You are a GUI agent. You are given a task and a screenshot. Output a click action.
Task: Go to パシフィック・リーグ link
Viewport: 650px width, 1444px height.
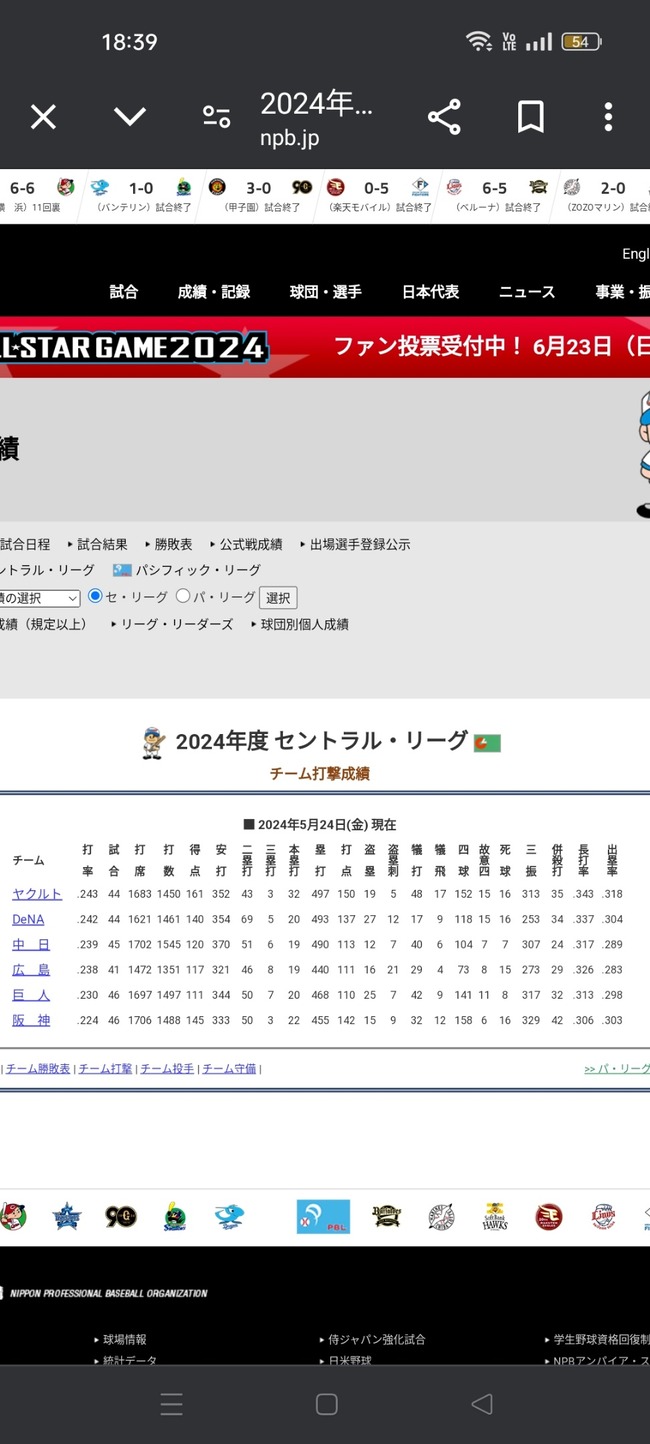point(198,570)
